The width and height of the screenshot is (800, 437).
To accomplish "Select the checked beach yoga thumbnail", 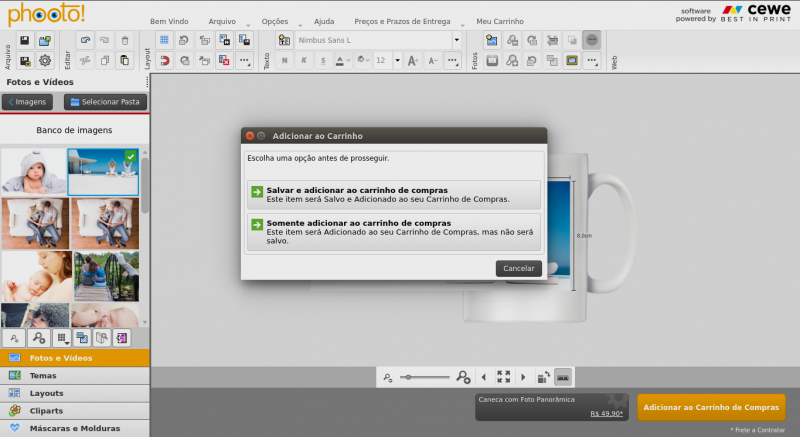I will (103, 172).
